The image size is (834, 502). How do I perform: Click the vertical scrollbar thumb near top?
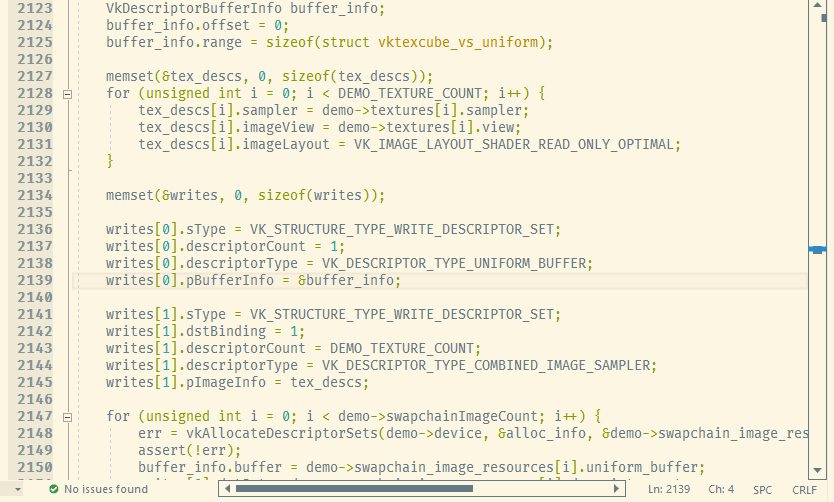[825, 17]
